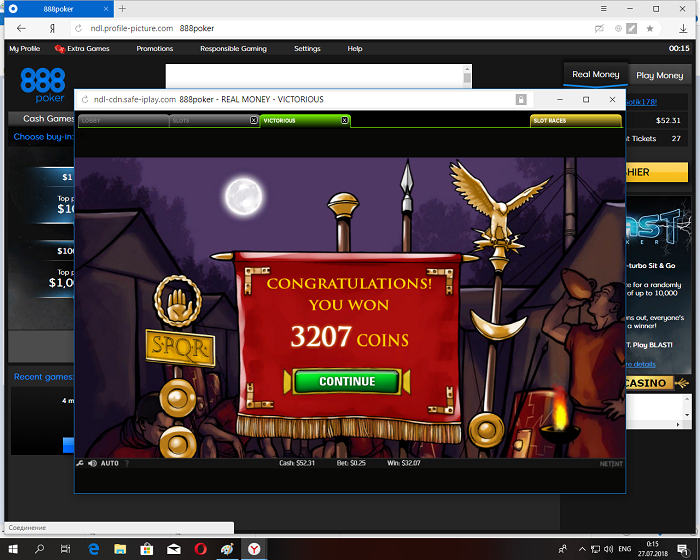The height and width of the screenshot is (560, 700).
Task: Open the slot help question mark
Action: click(x=127, y=464)
